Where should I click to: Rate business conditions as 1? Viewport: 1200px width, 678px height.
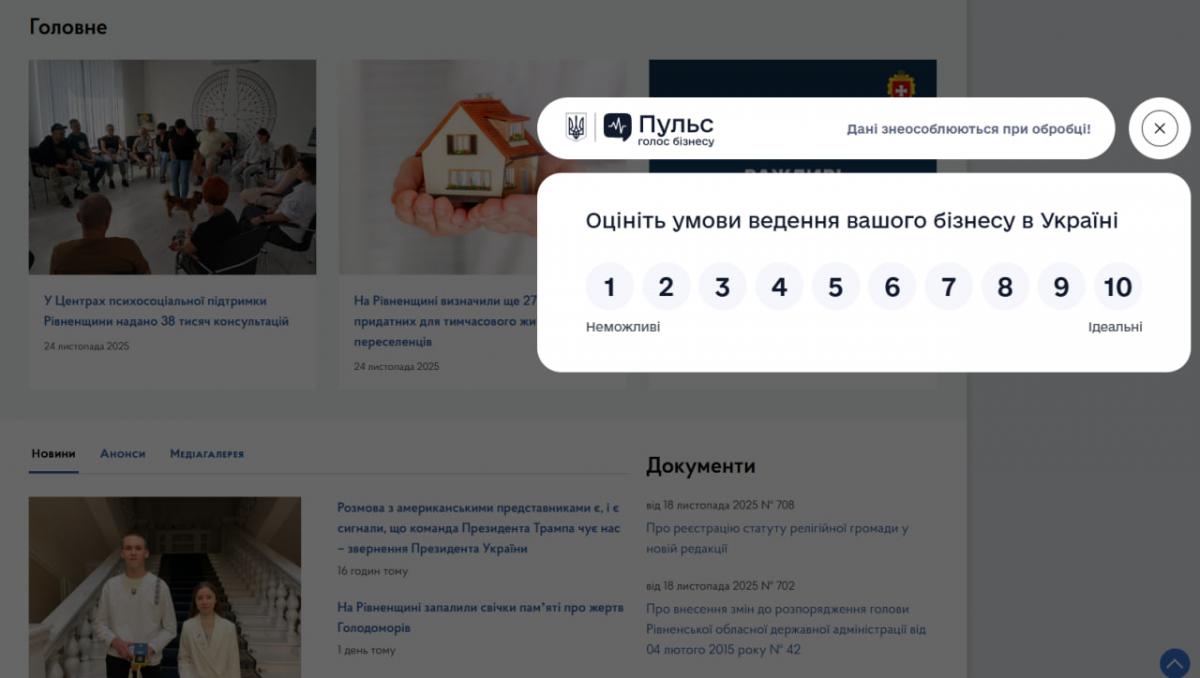609,288
